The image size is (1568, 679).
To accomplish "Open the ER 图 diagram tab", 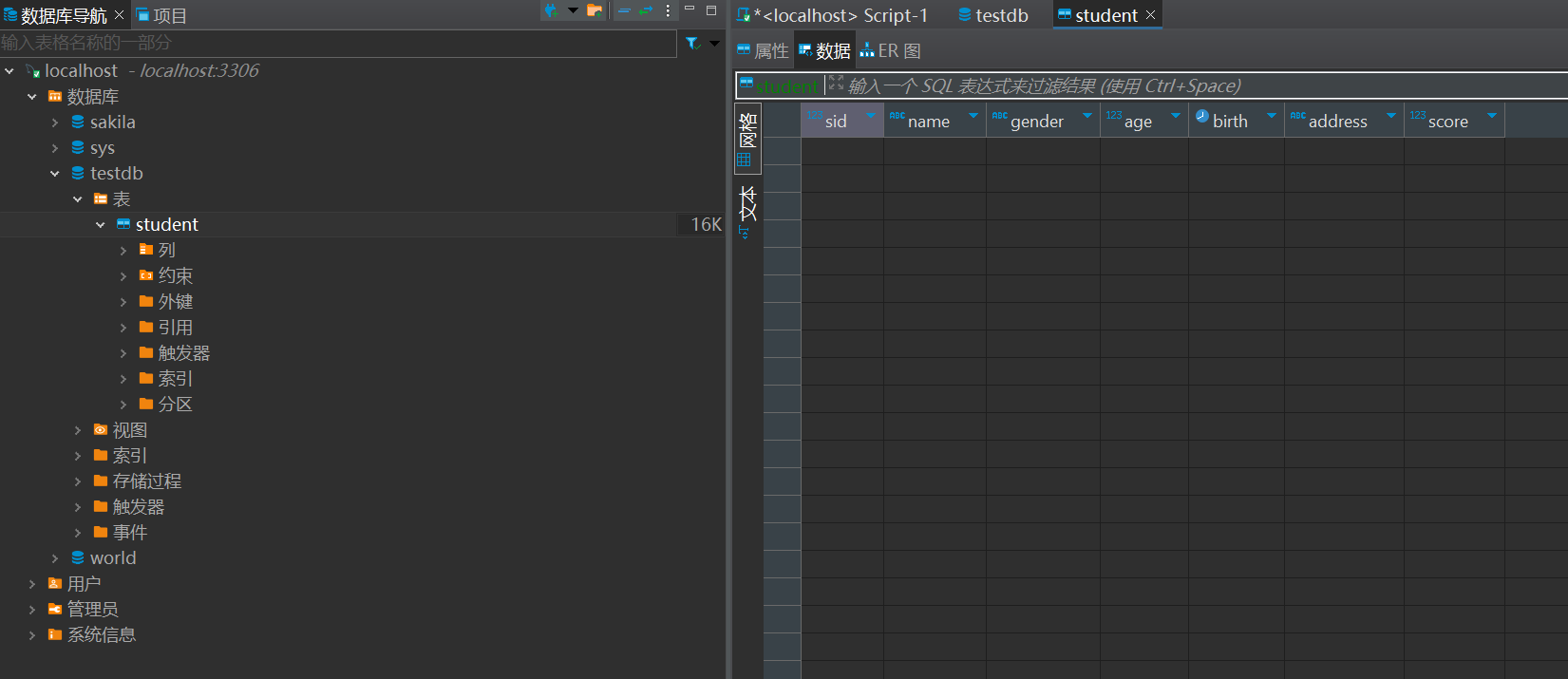I will 891,51.
